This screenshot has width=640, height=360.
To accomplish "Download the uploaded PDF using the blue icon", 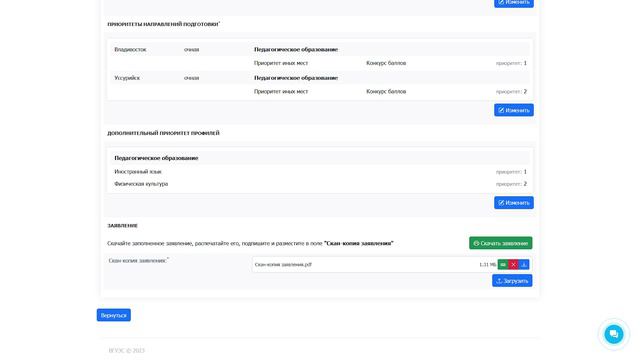I will pos(524,264).
